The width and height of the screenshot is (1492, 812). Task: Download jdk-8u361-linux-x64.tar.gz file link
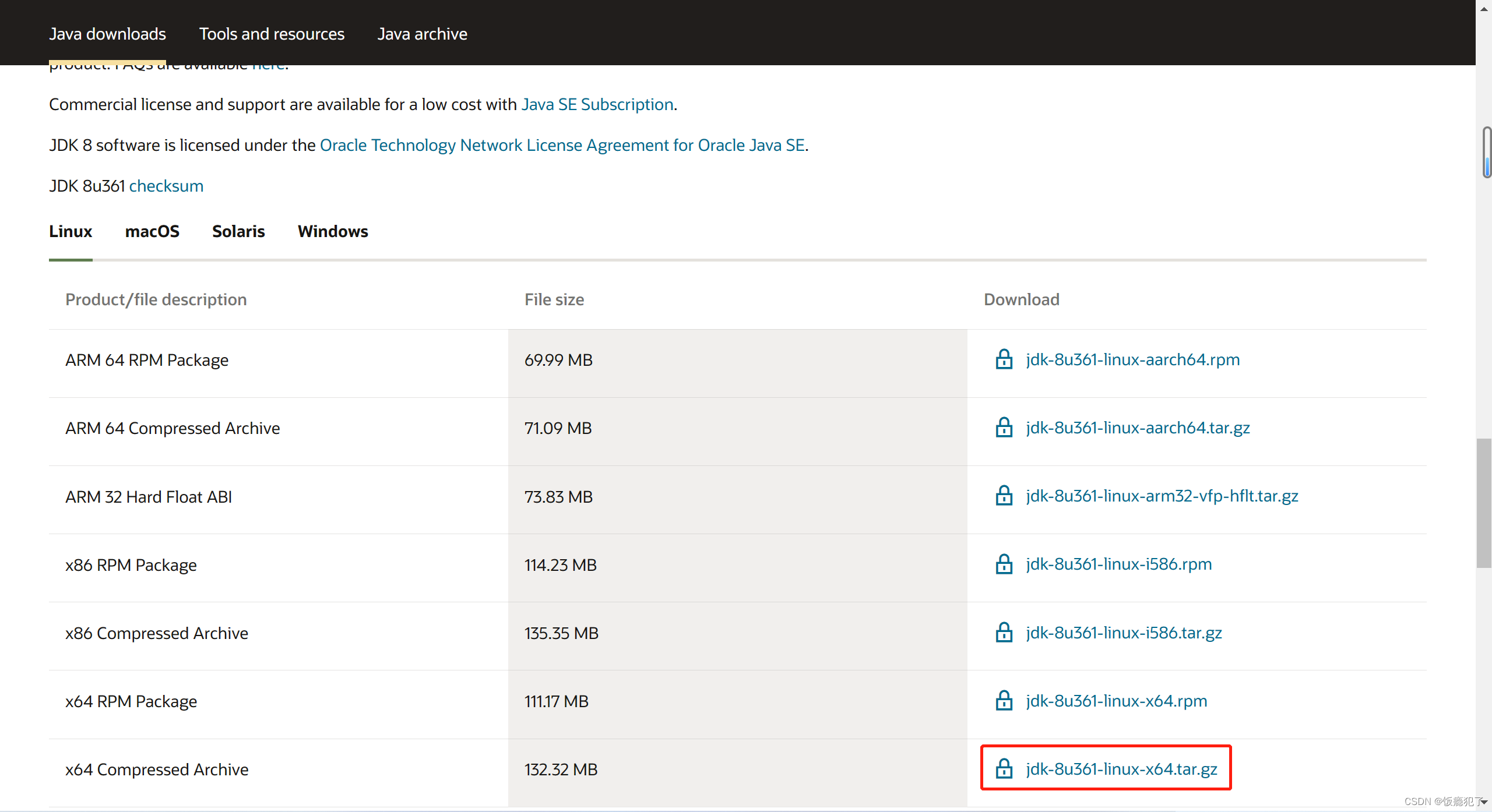(1121, 769)
